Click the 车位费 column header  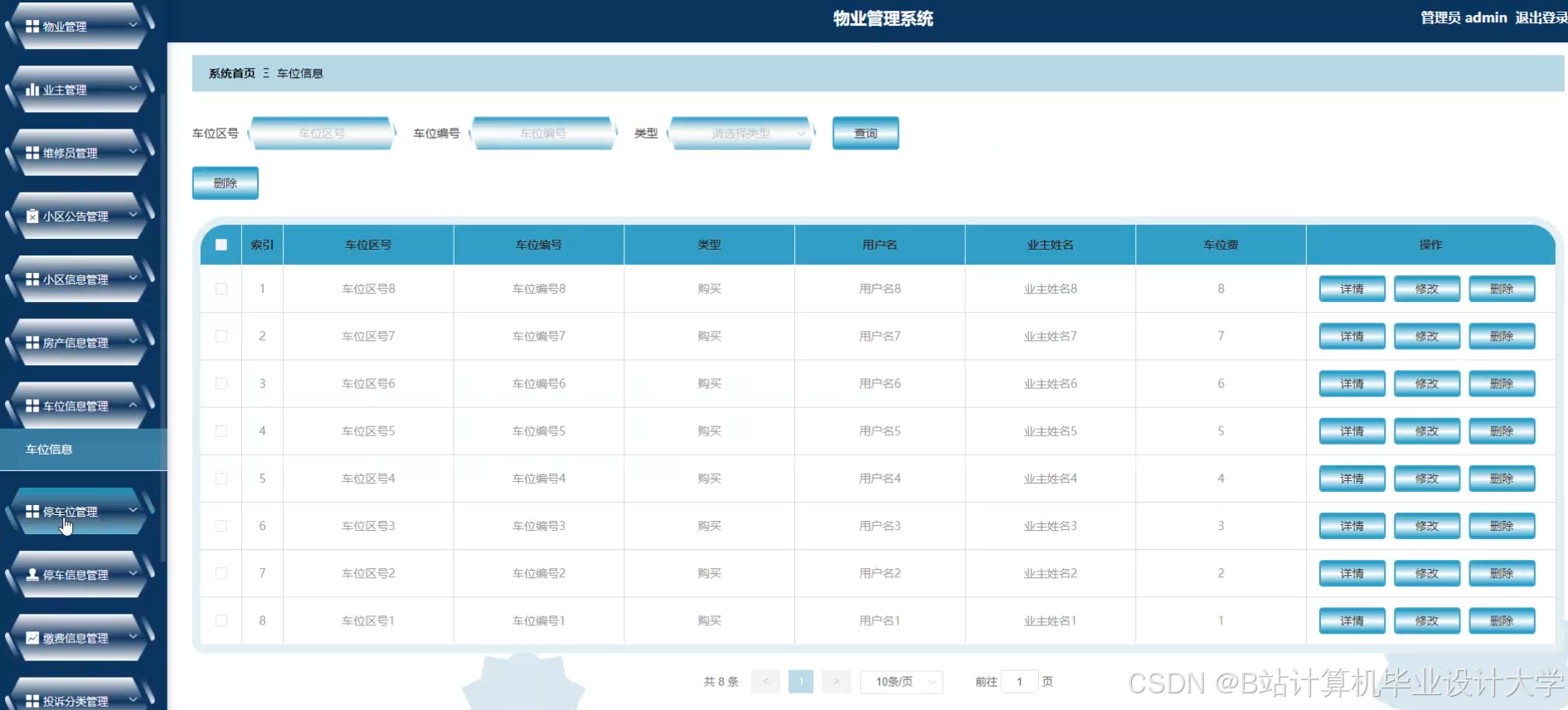coord(1221,245)
